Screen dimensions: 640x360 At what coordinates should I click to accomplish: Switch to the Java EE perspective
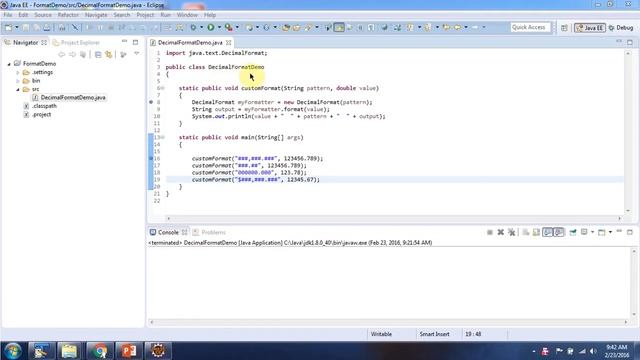pyautogui.click(x=590, y=28)
